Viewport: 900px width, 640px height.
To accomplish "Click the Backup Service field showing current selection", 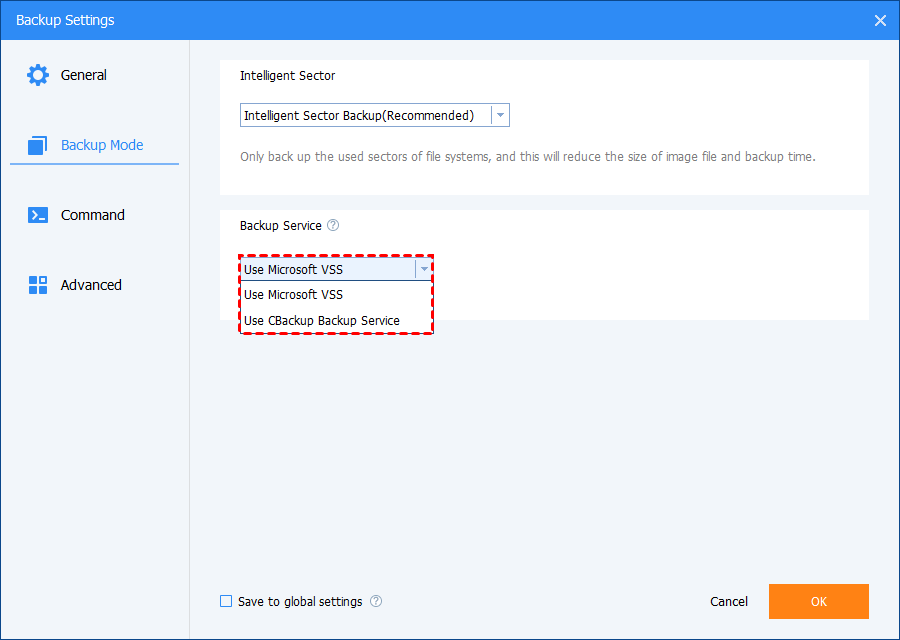I will [x=327, y=269].
